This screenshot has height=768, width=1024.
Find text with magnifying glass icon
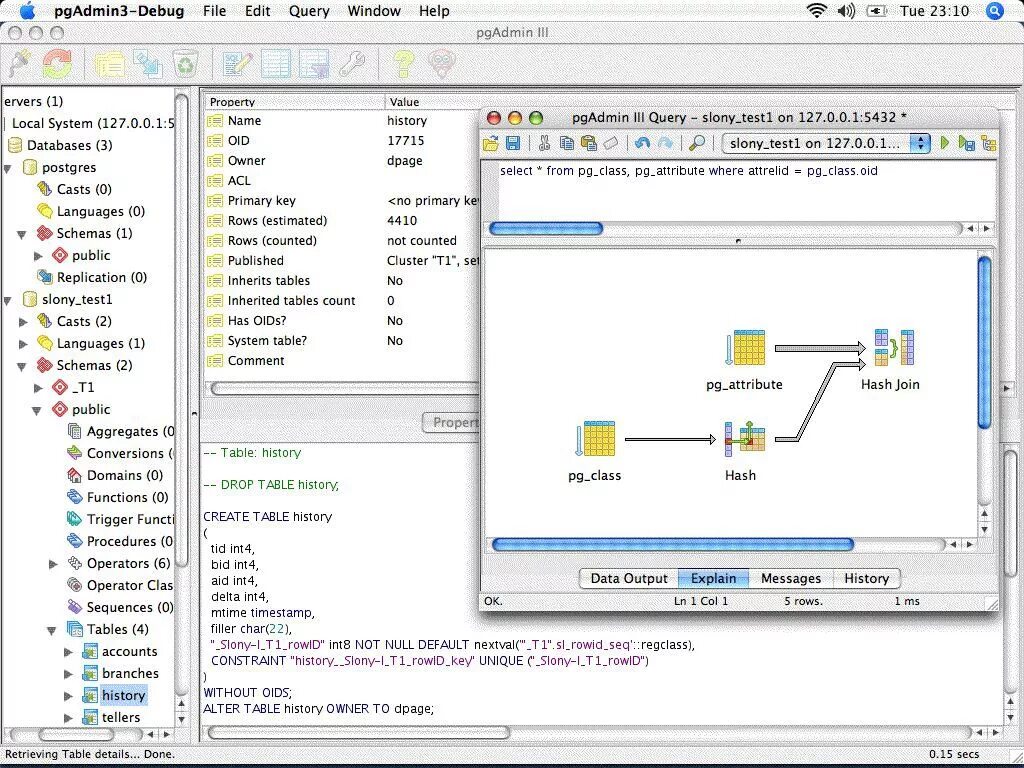[697, 143]
